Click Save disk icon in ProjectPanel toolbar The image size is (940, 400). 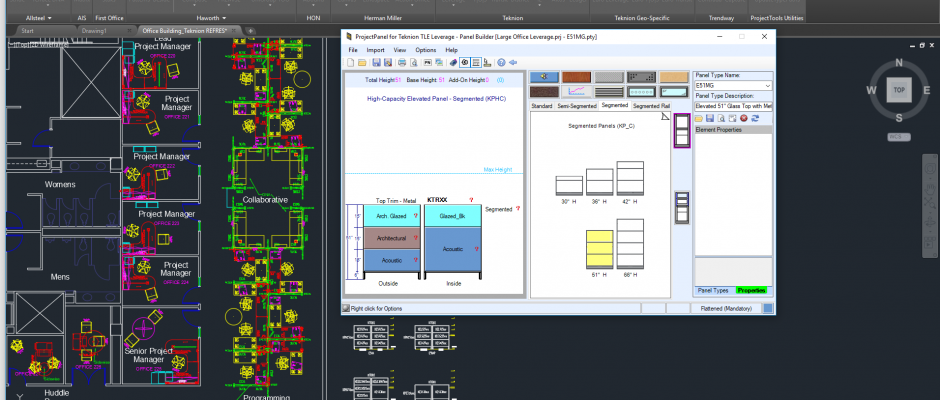point(376,62)
